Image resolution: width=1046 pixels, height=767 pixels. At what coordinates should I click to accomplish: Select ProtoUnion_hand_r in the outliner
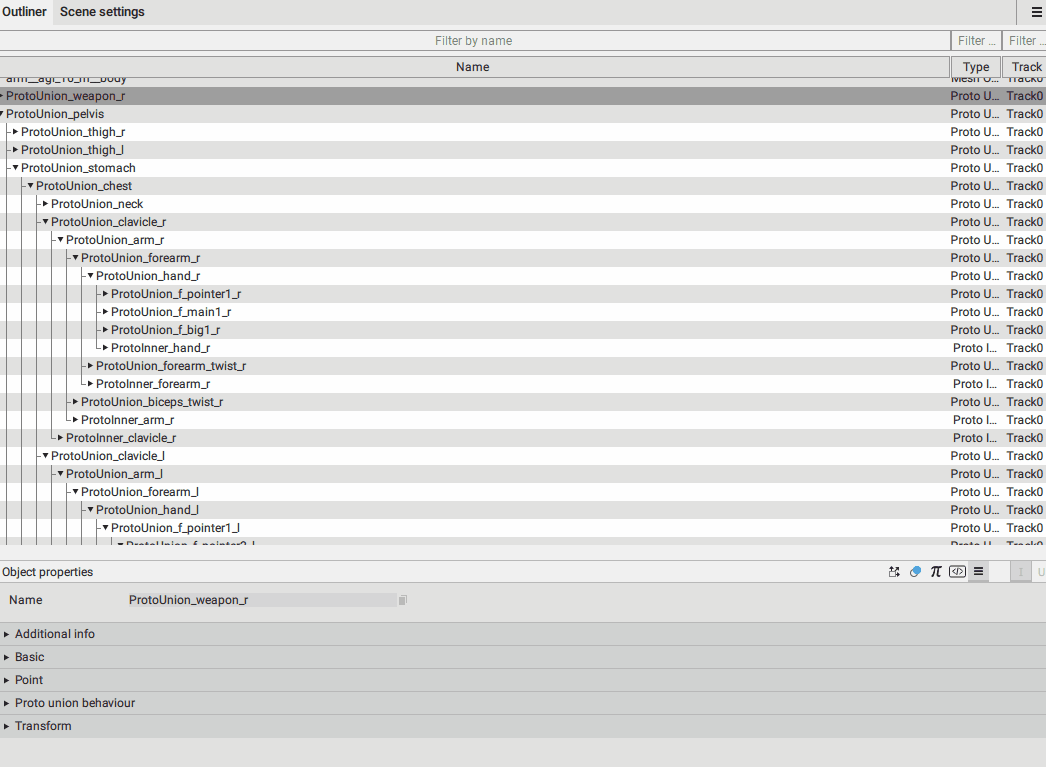(x=148, y=276)
